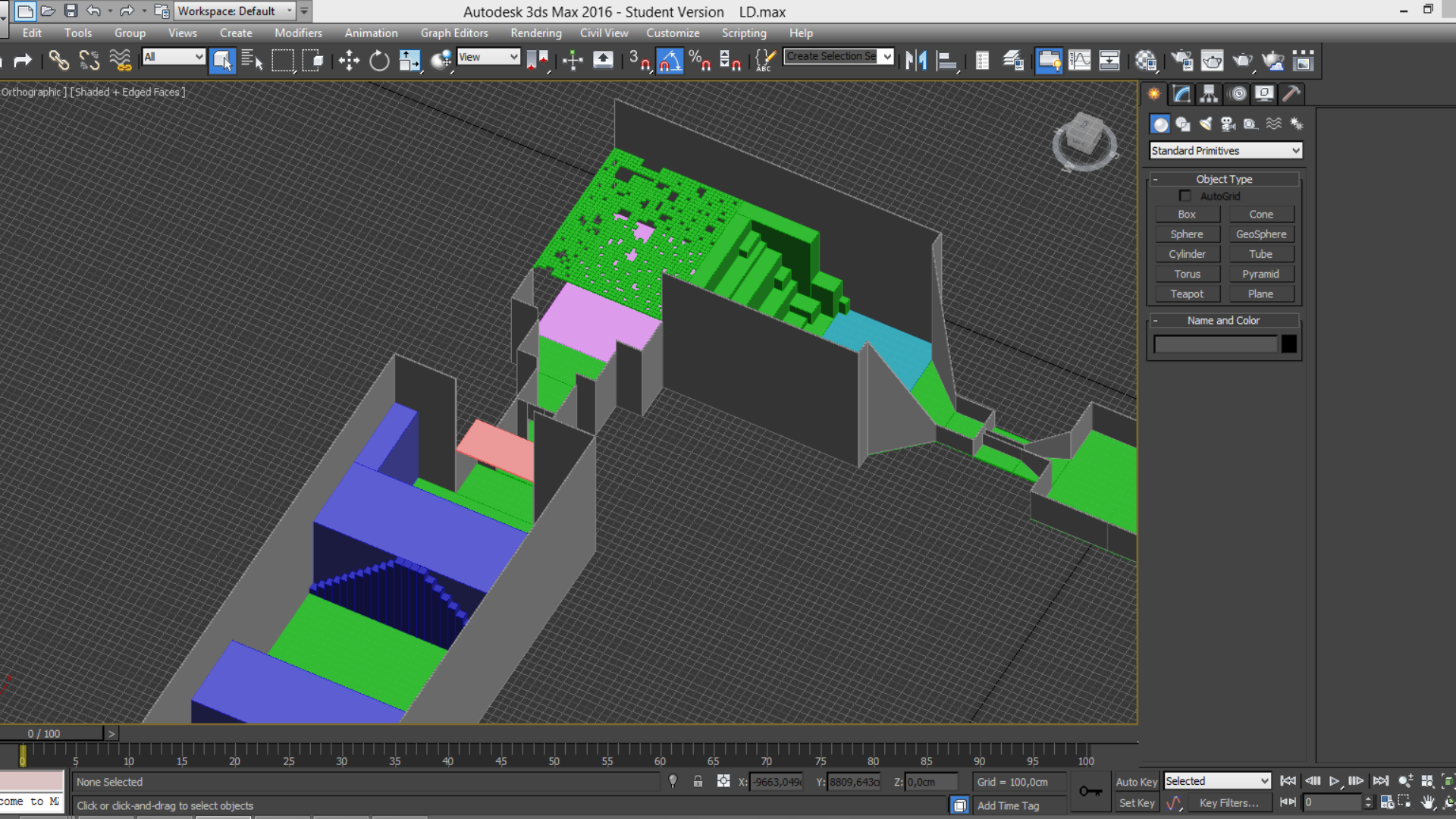The width and height of the screenshot is (1456, 819).
Task: Toggle Set Key mode
Action: pyautogui.click(x=1136, y=802)
